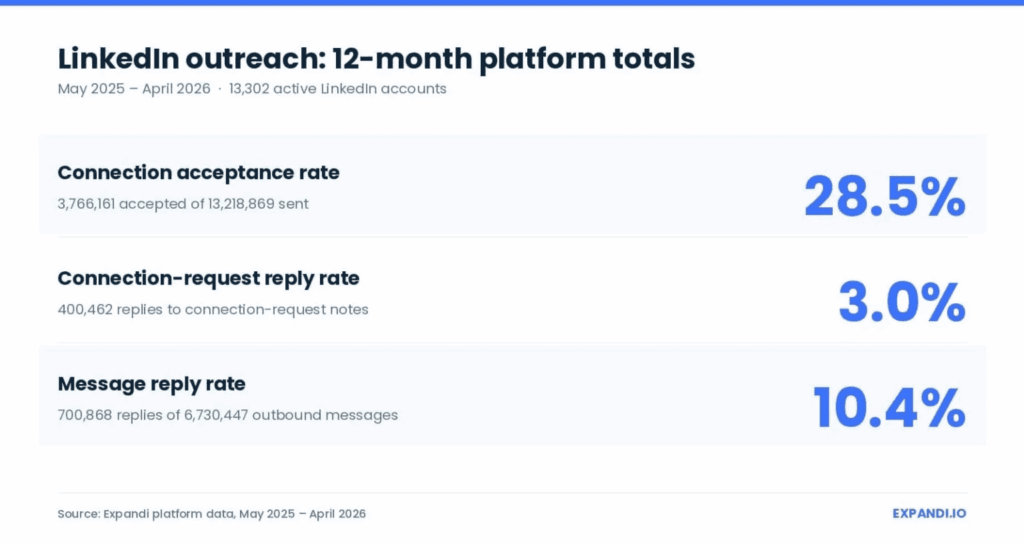The width and height of the screenshot is (1024, 544).
Task: Click the Source: Expandi platform data footnote
Action: 212,514
